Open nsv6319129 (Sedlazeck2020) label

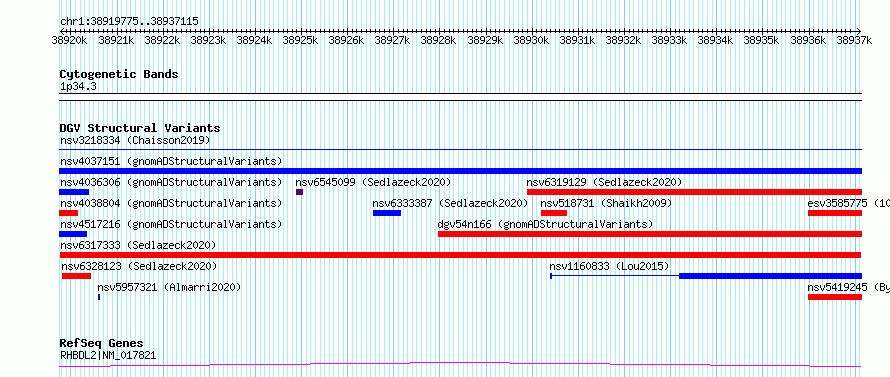pos(604,182)
